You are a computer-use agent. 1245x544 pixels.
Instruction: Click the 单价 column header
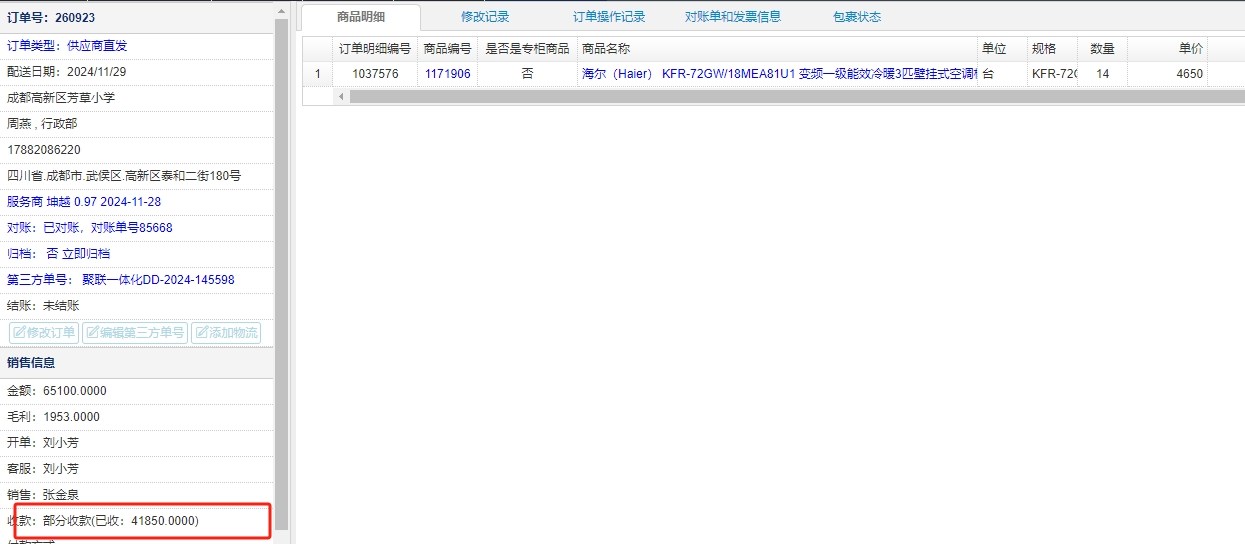click(x=1167, y=49)
